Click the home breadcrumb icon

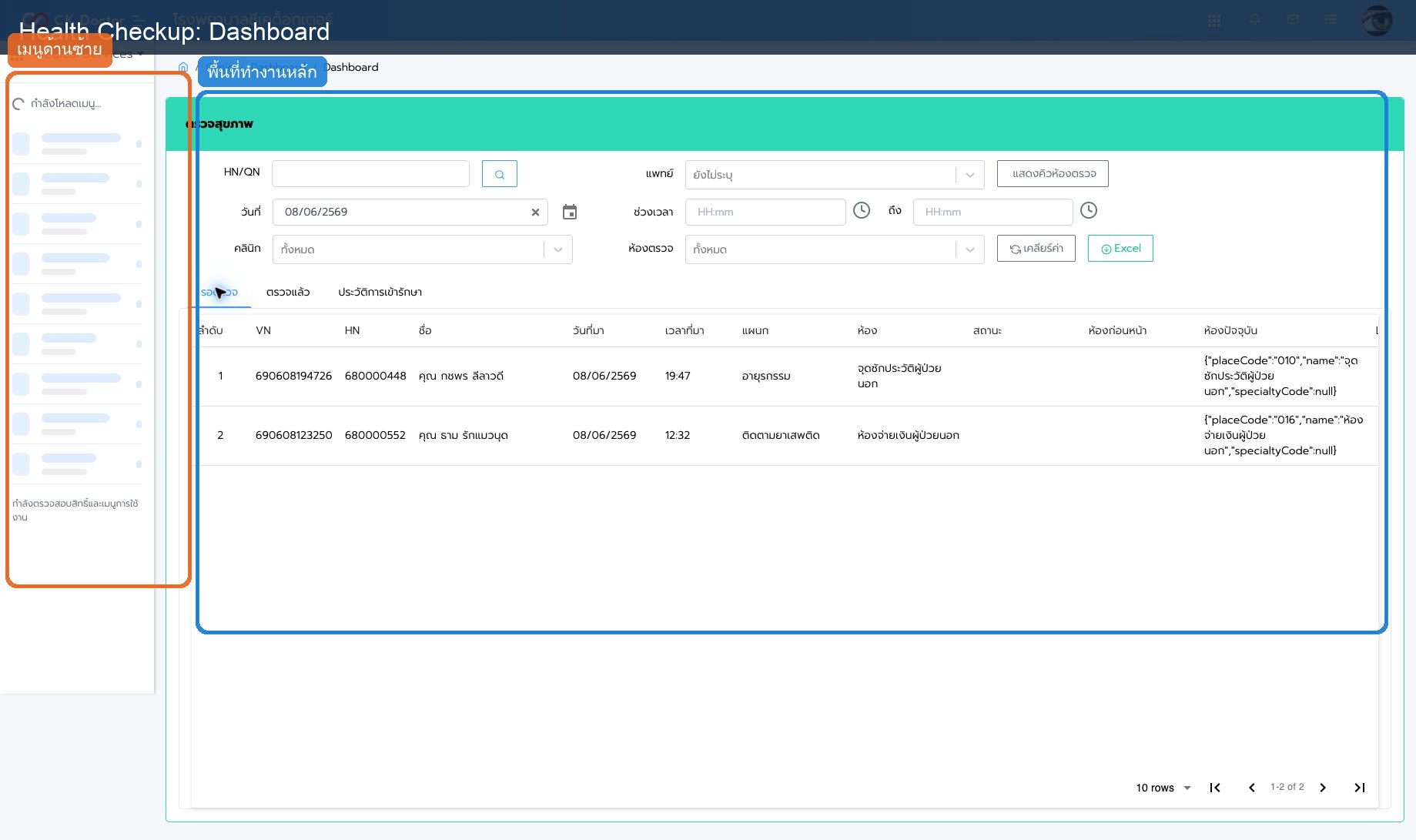click(x=183, y=67)
